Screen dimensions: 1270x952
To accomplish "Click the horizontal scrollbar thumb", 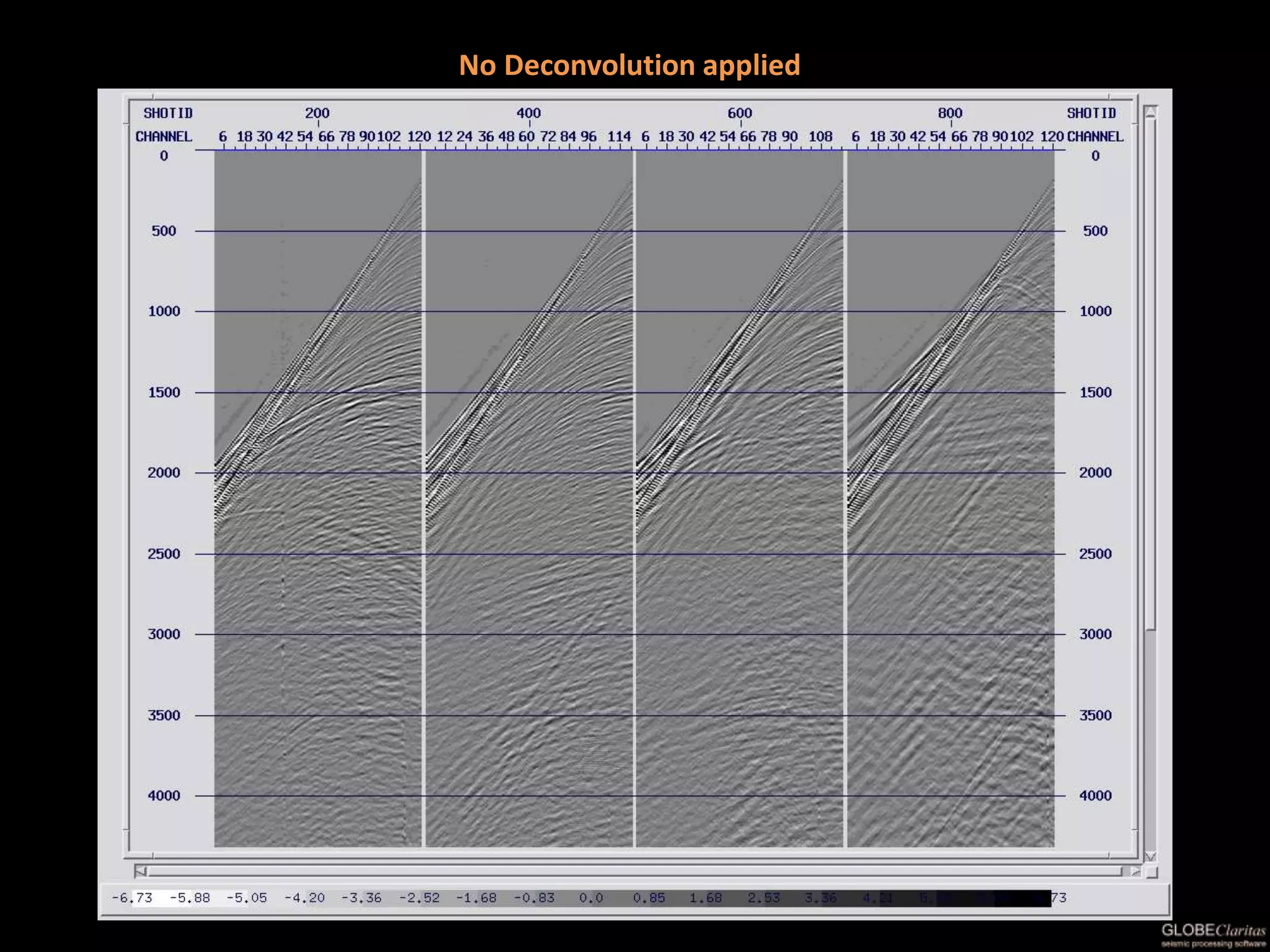I will coord(633,871).
